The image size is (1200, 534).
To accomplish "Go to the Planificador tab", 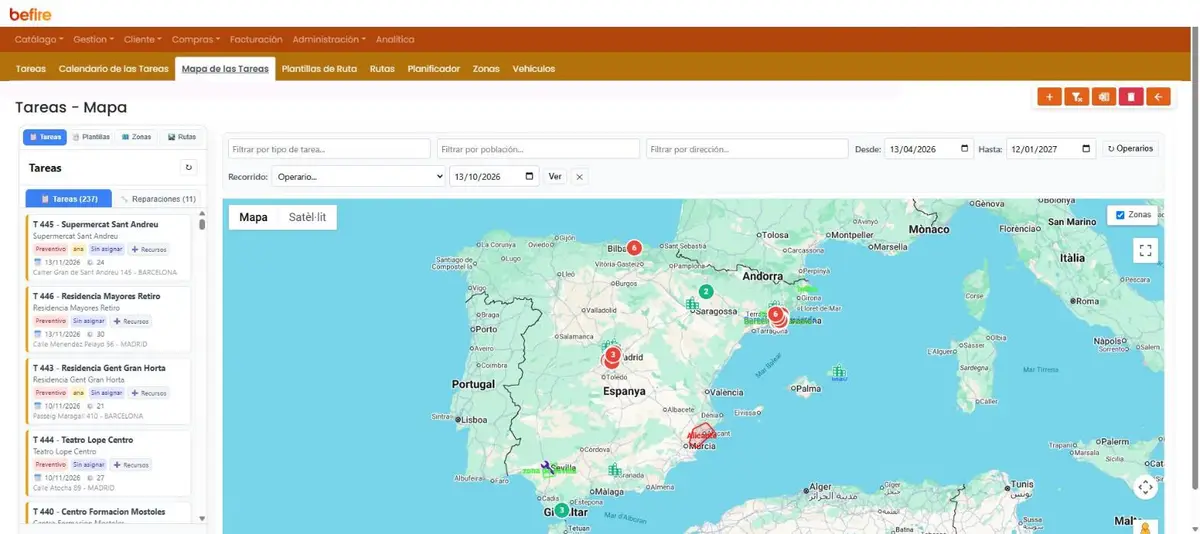I will tap(434, 69).
